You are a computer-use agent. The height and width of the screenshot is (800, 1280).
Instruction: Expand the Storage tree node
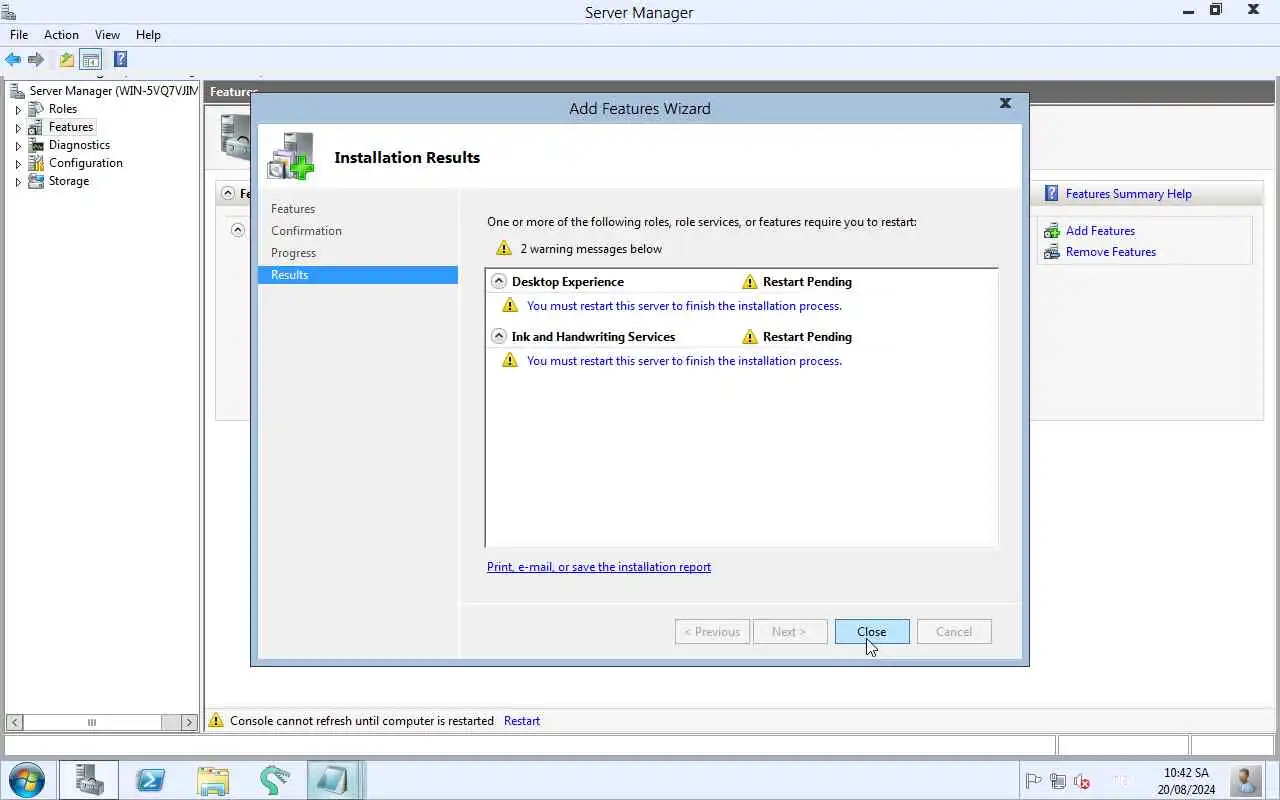pos(18,181)
